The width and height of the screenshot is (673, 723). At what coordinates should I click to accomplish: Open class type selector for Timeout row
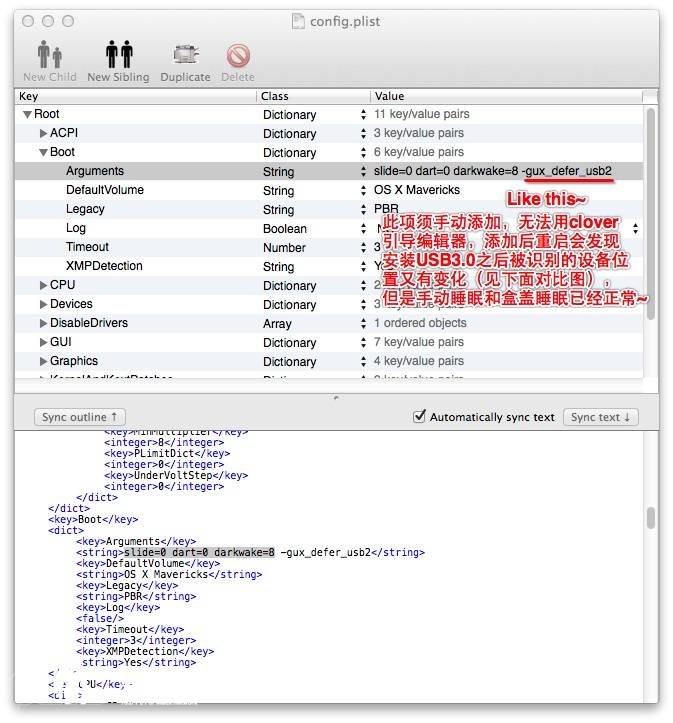(x=363, y=248)
